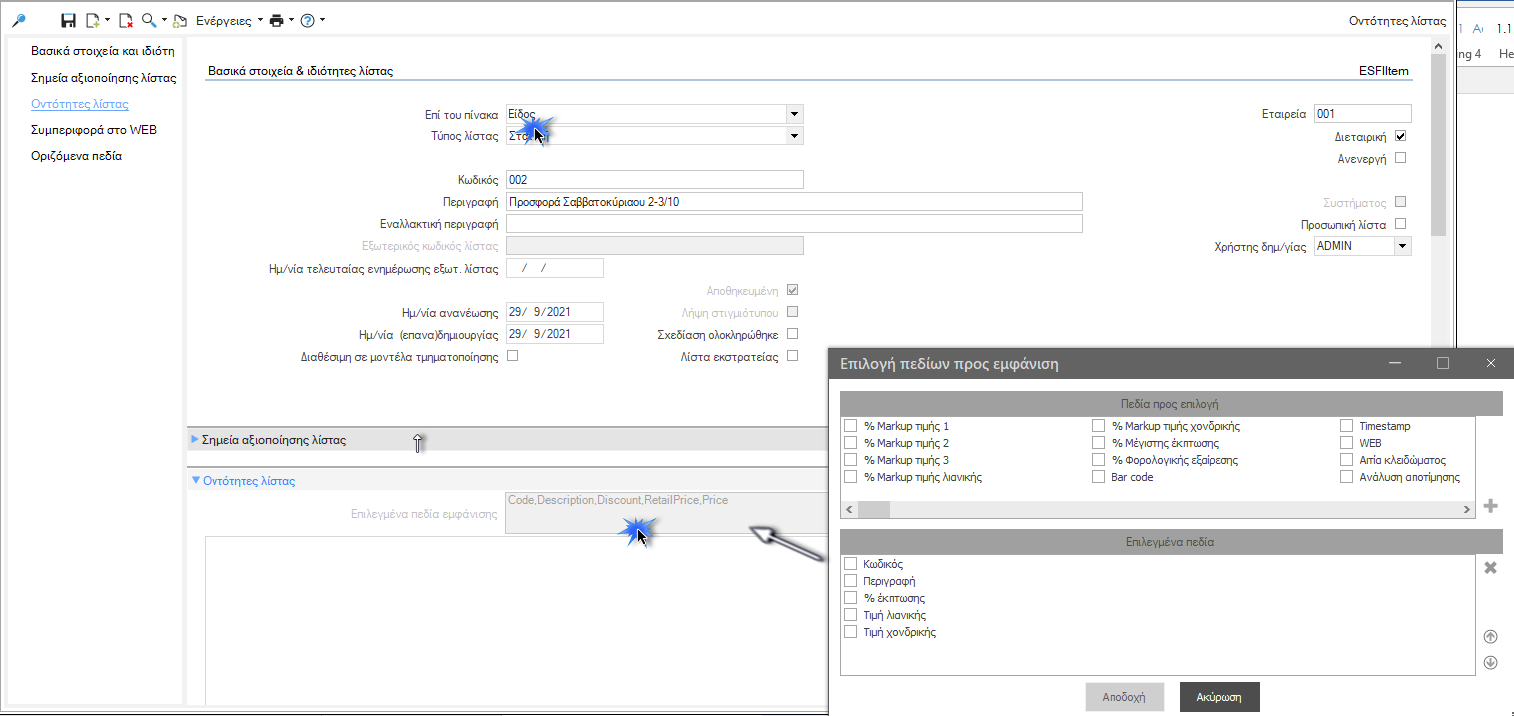Move selected field up with arrow icon
The width and height of the screenshot is (1514, 716).
click(1490, 637)
